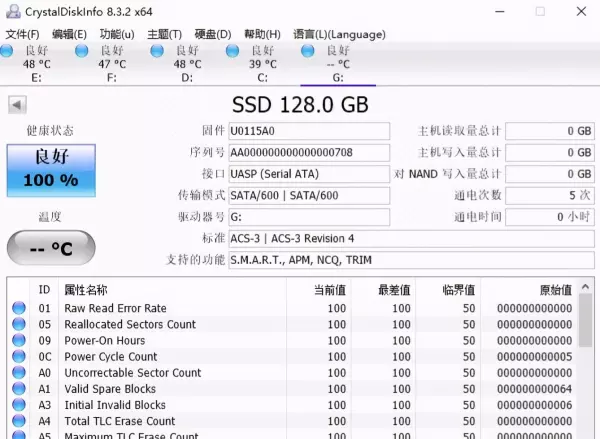Click the 当前值 column header

(319, 290)
